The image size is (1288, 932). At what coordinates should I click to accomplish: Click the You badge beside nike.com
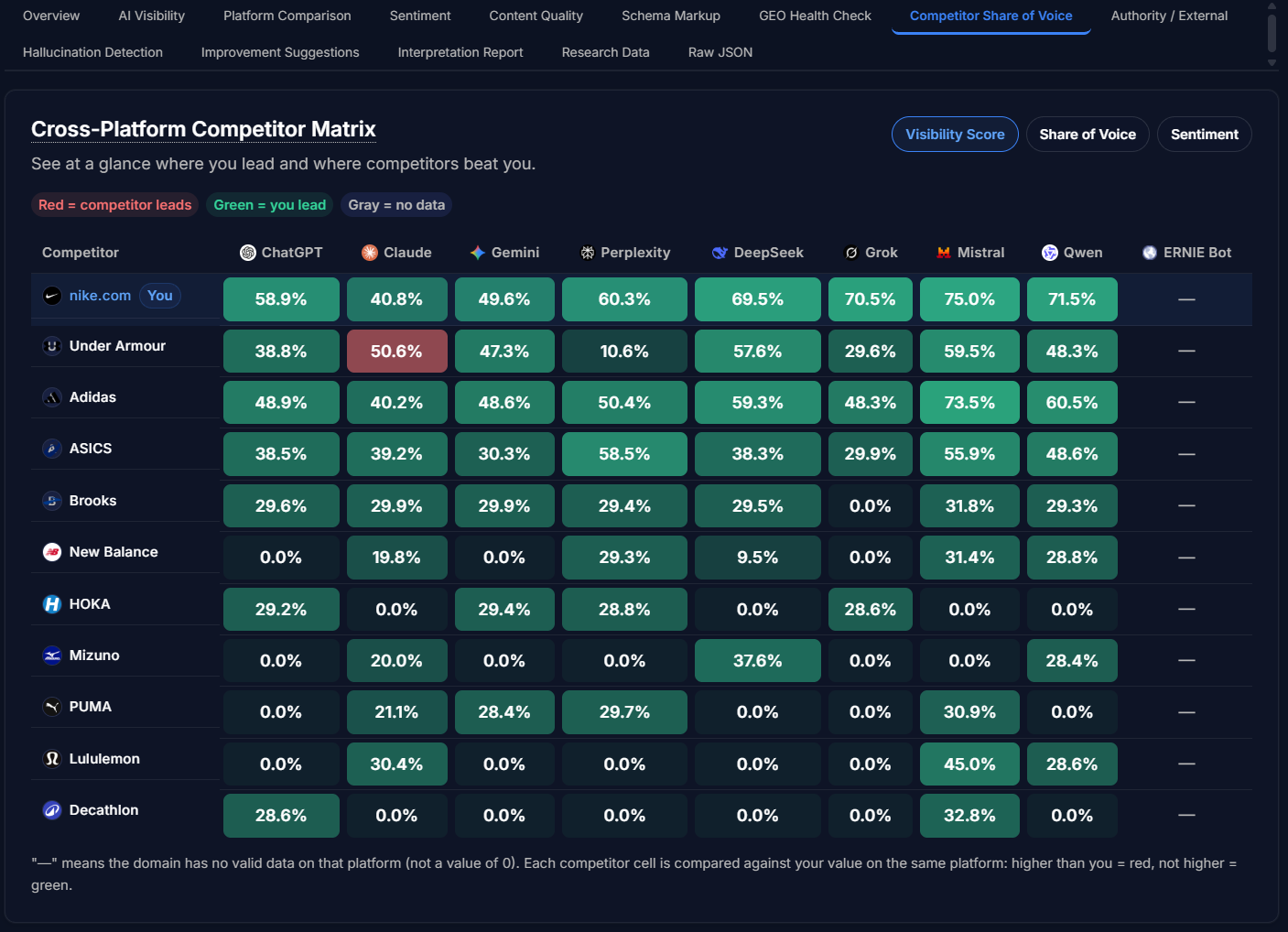(160, 296)
